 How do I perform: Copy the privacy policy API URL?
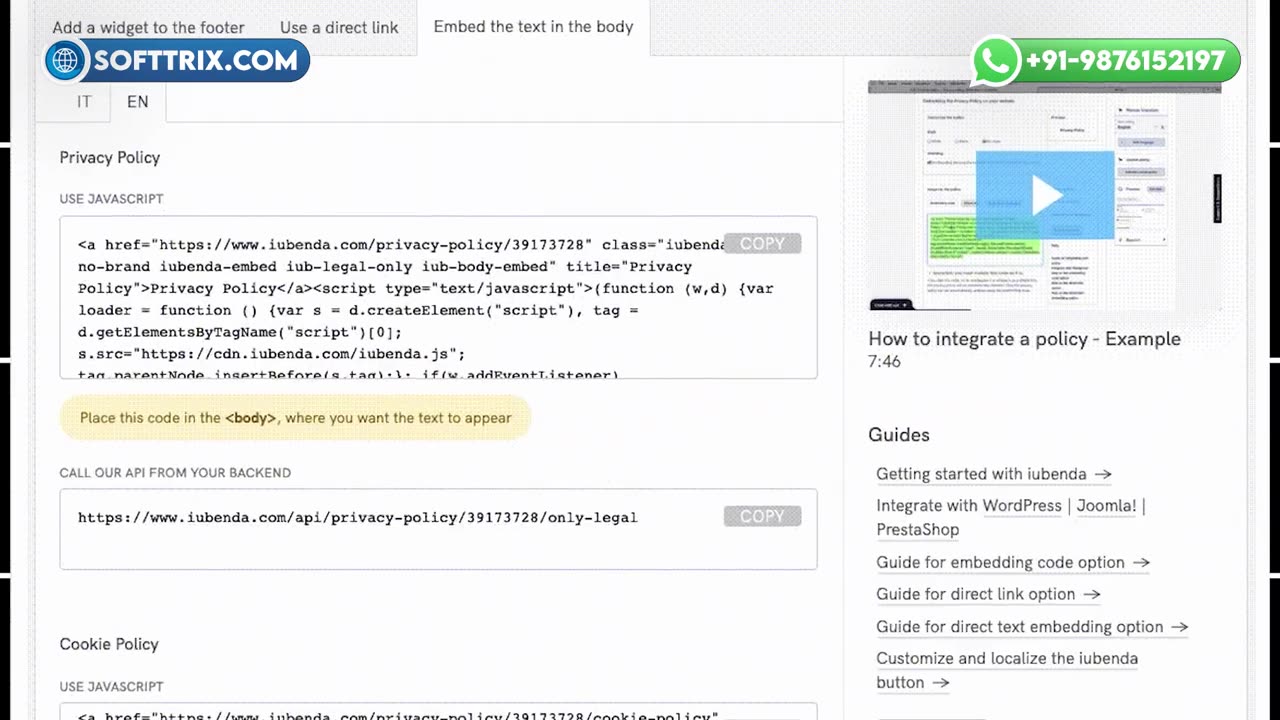coord(762,516)
